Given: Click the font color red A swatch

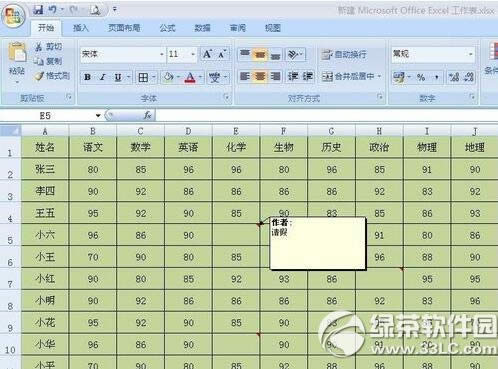Looking at the screenshot, I should 190,78.
